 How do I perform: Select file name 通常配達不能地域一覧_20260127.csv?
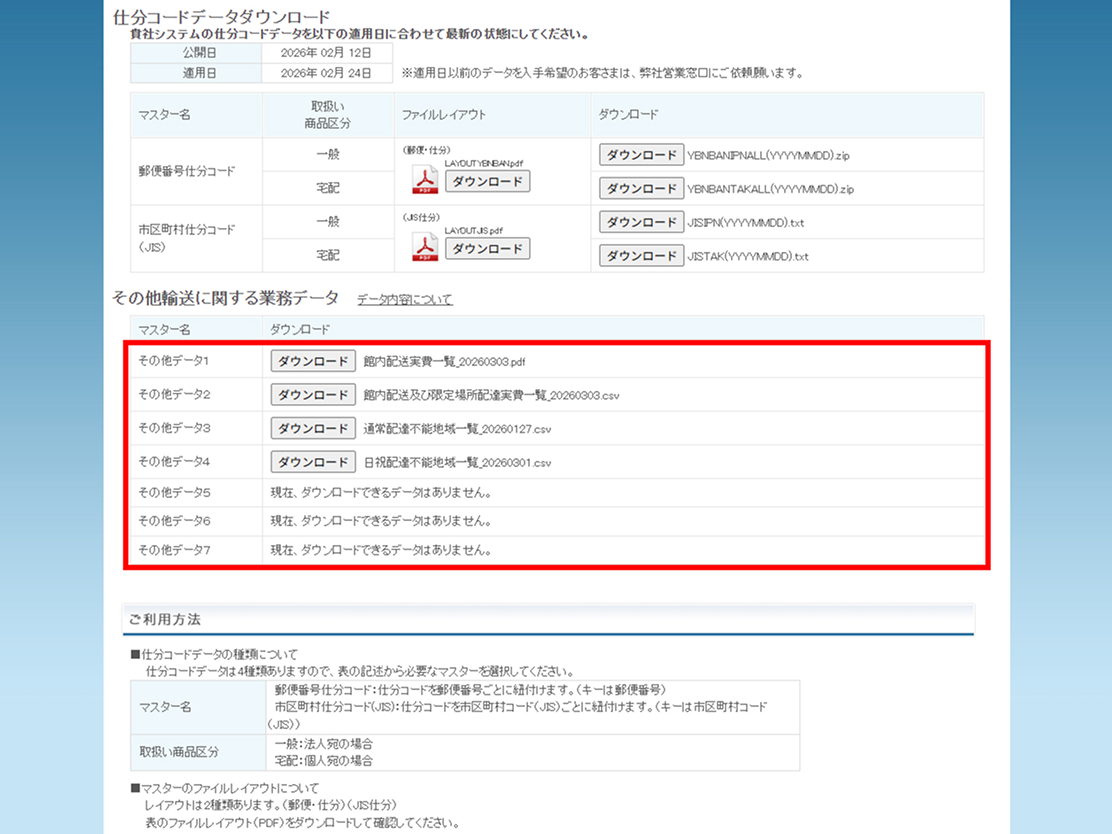(x=457, y=429)
